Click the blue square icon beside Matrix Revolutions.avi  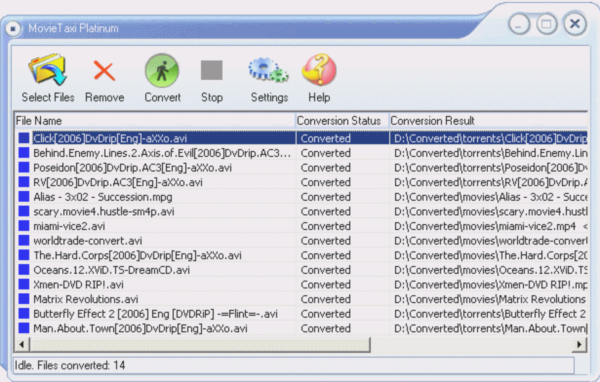click(24, 299)
